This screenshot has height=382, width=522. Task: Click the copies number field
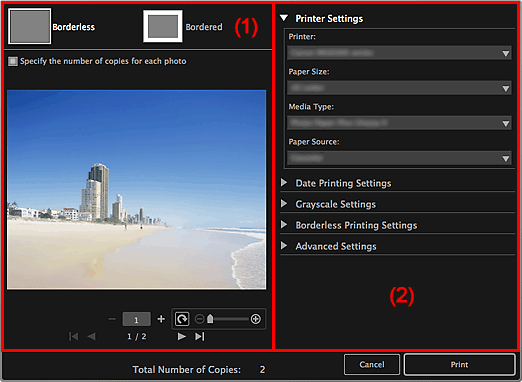pyautogui.click(x=136, y=319)
